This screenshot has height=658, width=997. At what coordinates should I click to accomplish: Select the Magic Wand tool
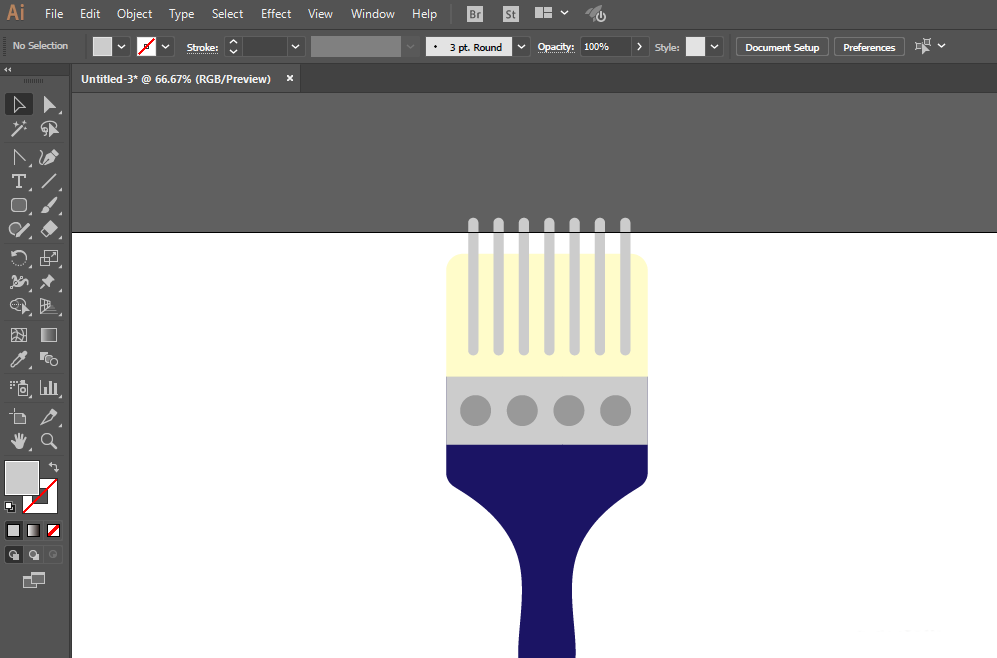click(19, 129)
